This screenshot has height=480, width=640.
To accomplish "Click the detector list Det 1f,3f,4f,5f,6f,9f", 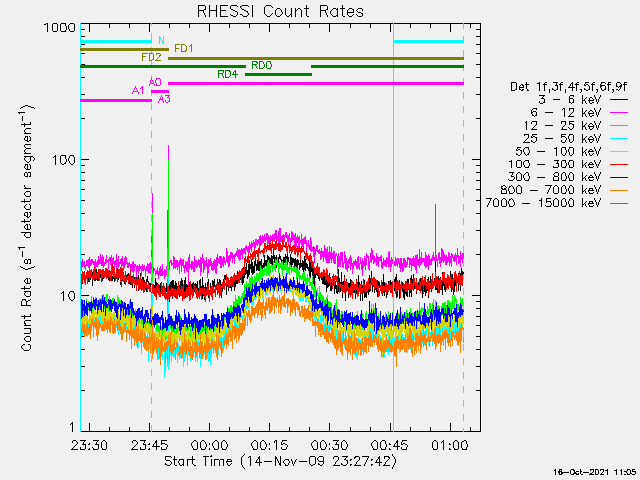I will point(569,87).
